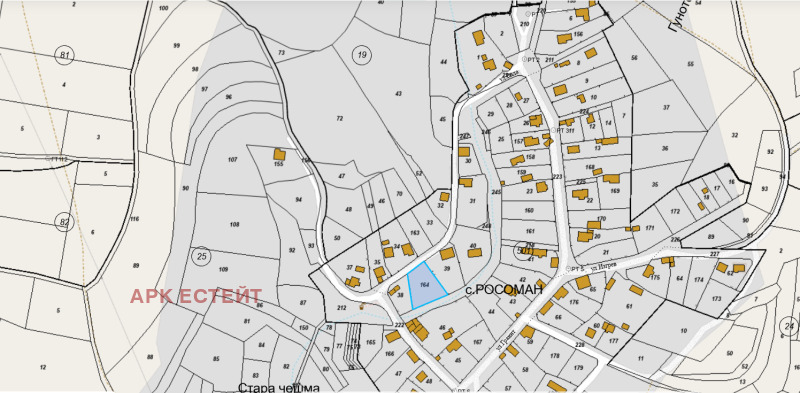Select road parcel number 223

click(x=557, y=177)
